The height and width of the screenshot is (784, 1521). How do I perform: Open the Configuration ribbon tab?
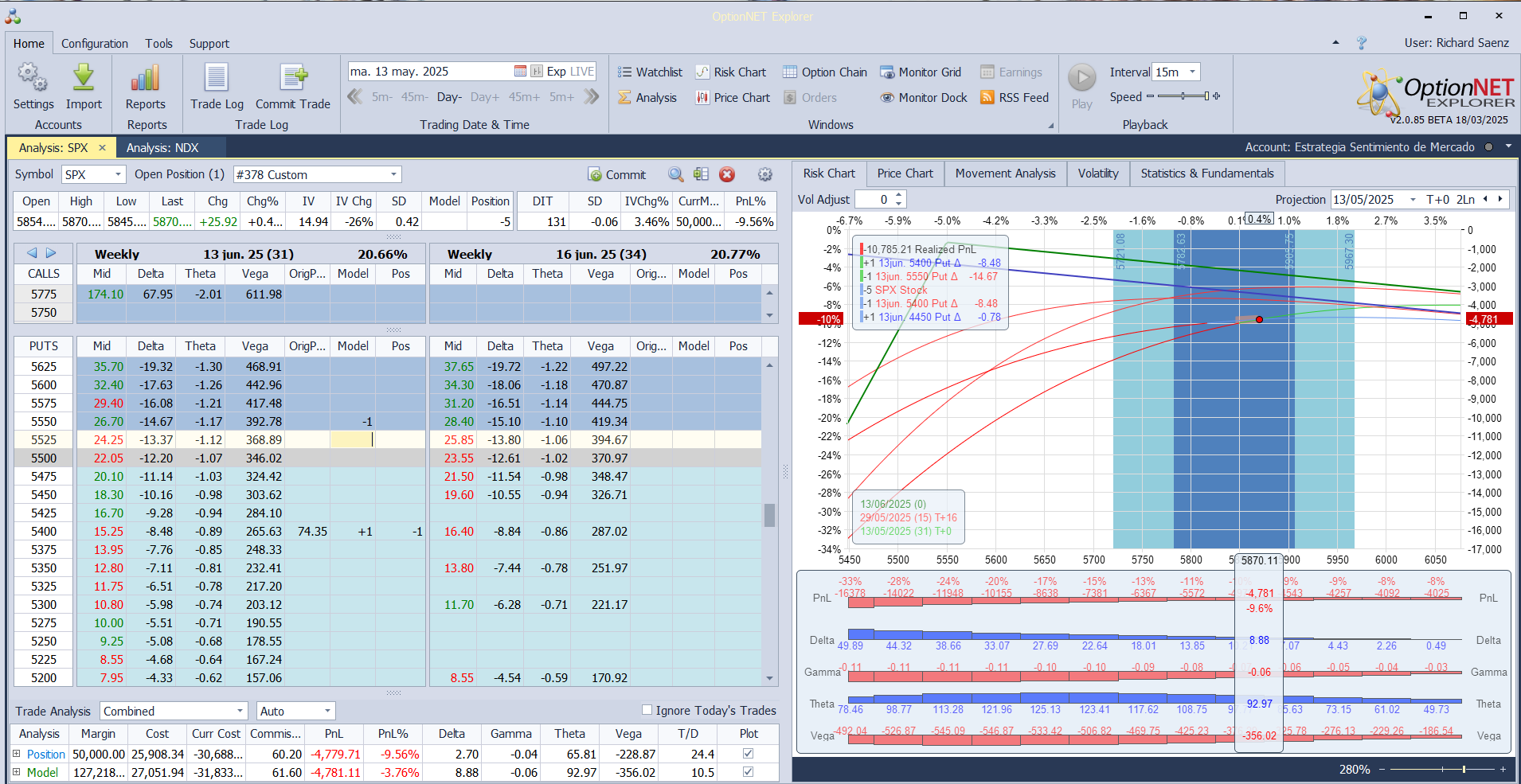[x=95, y=44]
